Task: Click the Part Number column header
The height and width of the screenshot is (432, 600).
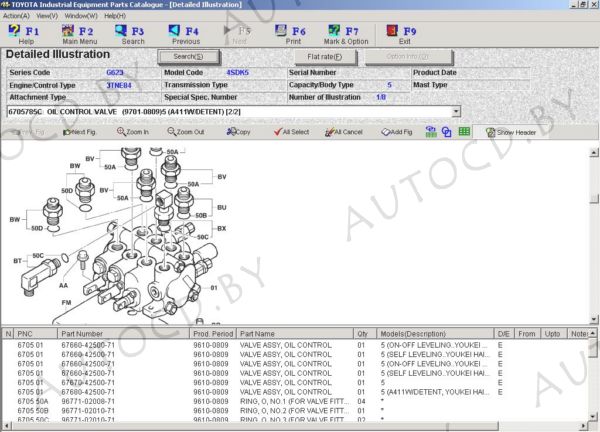Action: tap(123, 334)
